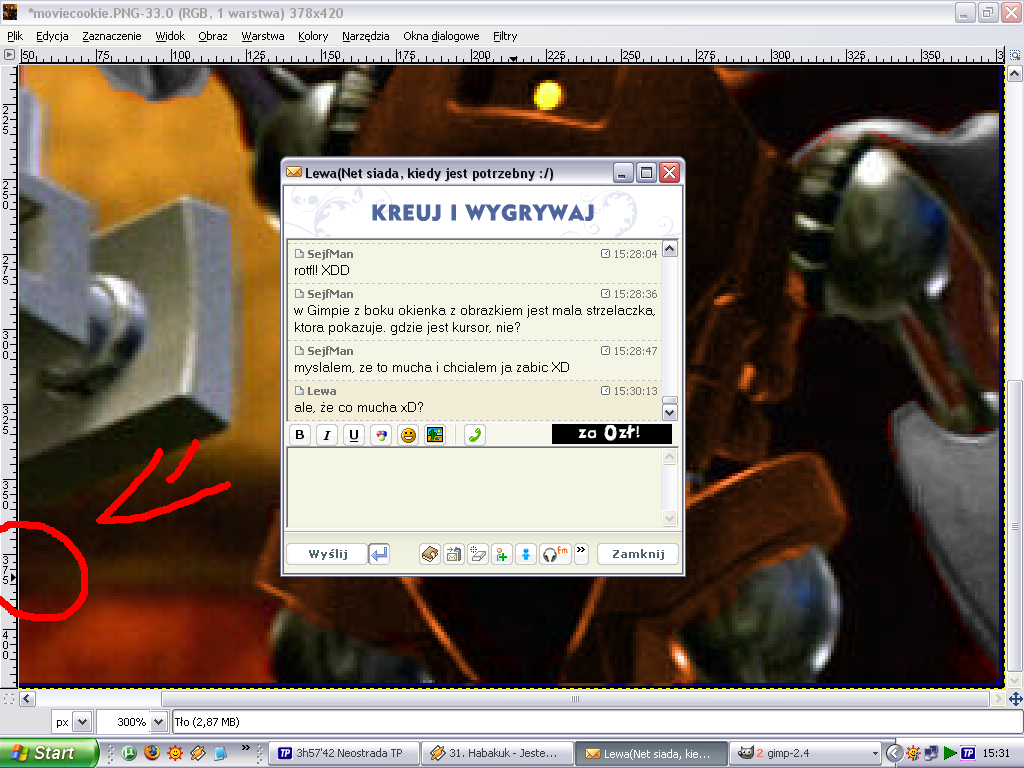
Task: Click the 'za 0zł!' advertisement banner
Action: click(611, 434)
